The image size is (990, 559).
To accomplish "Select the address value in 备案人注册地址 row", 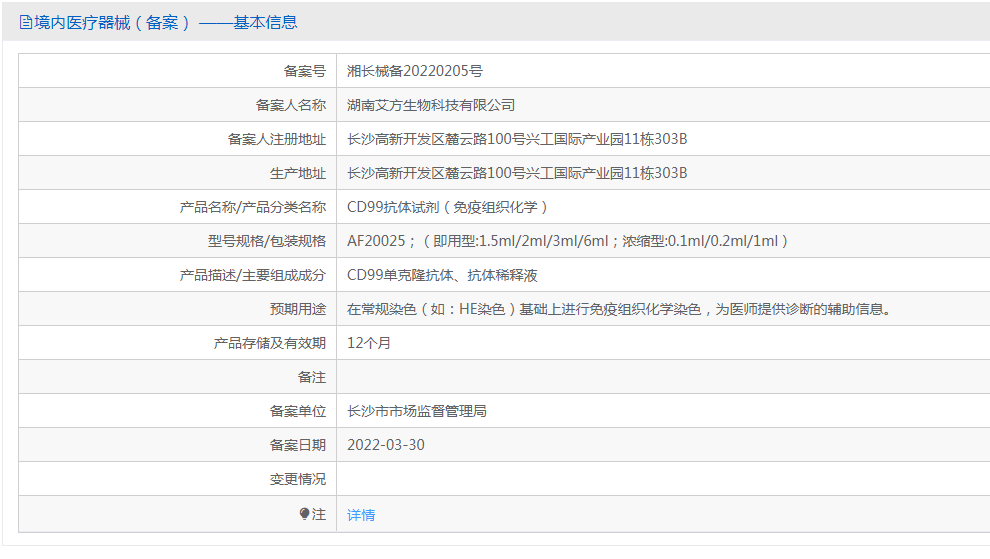I will [517, 140].
